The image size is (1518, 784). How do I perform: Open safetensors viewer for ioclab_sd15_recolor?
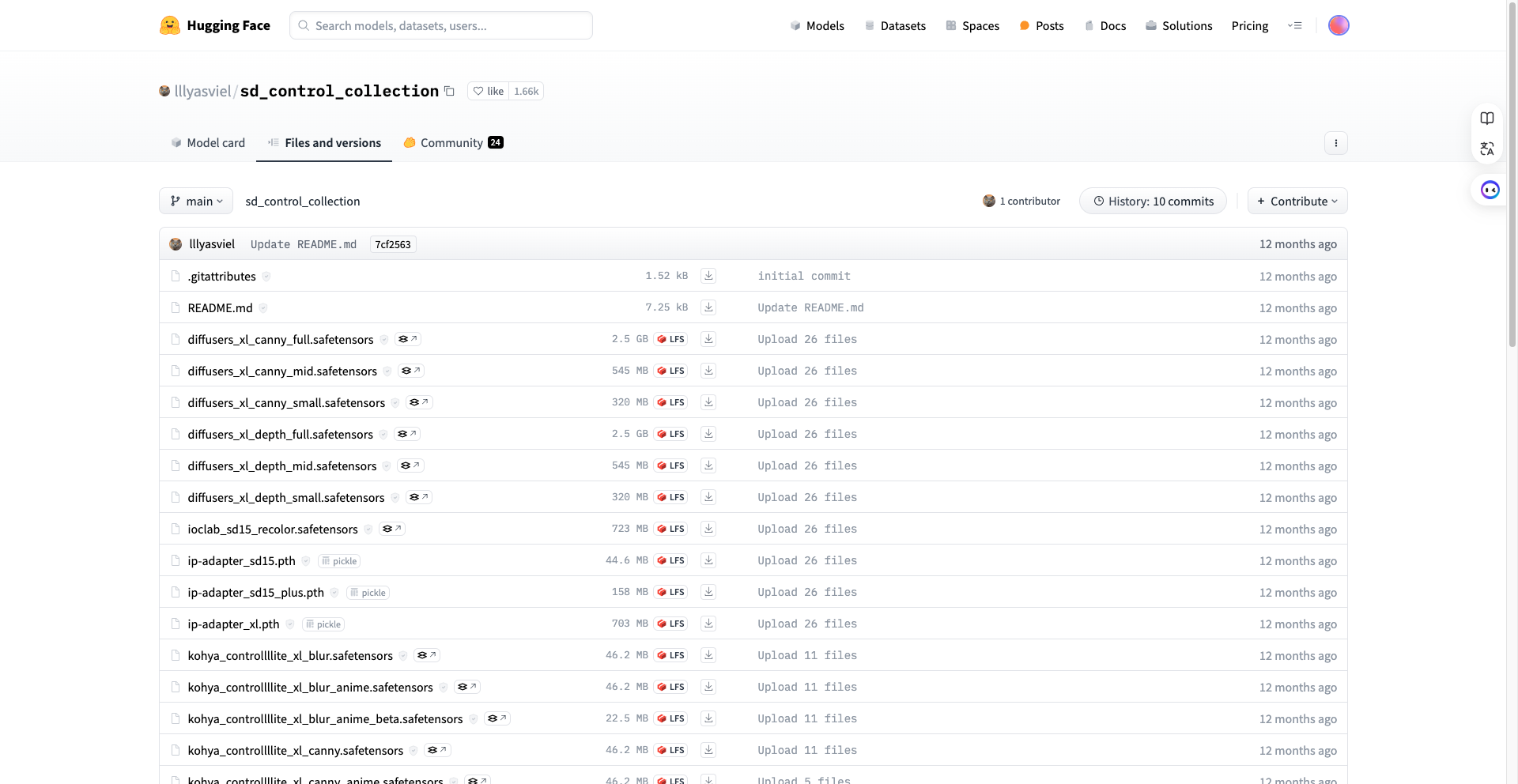[392, 529]
